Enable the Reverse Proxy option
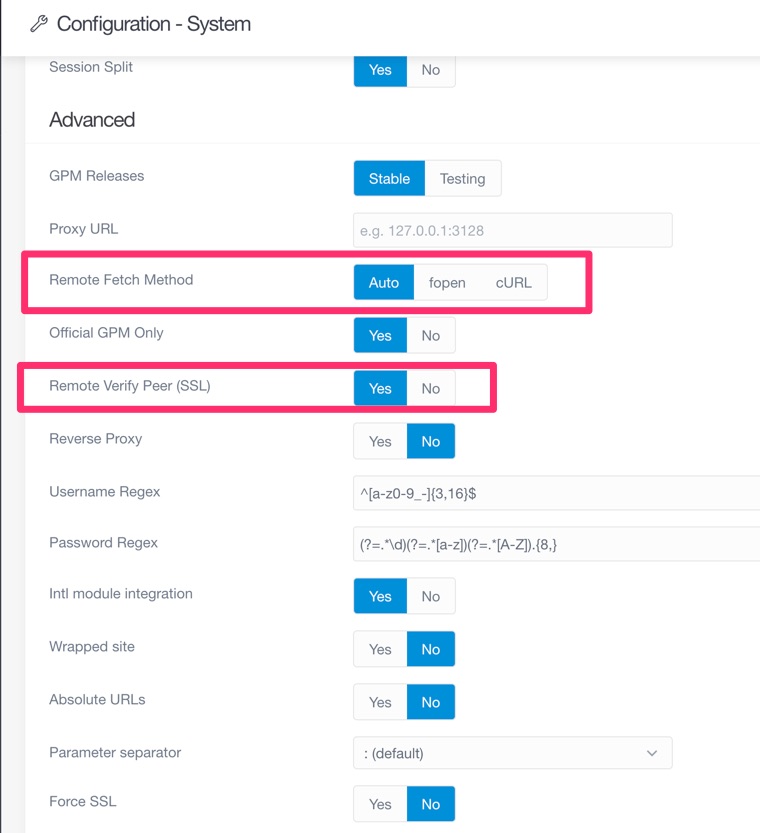760x833 pixels. [x=379, y=440]
